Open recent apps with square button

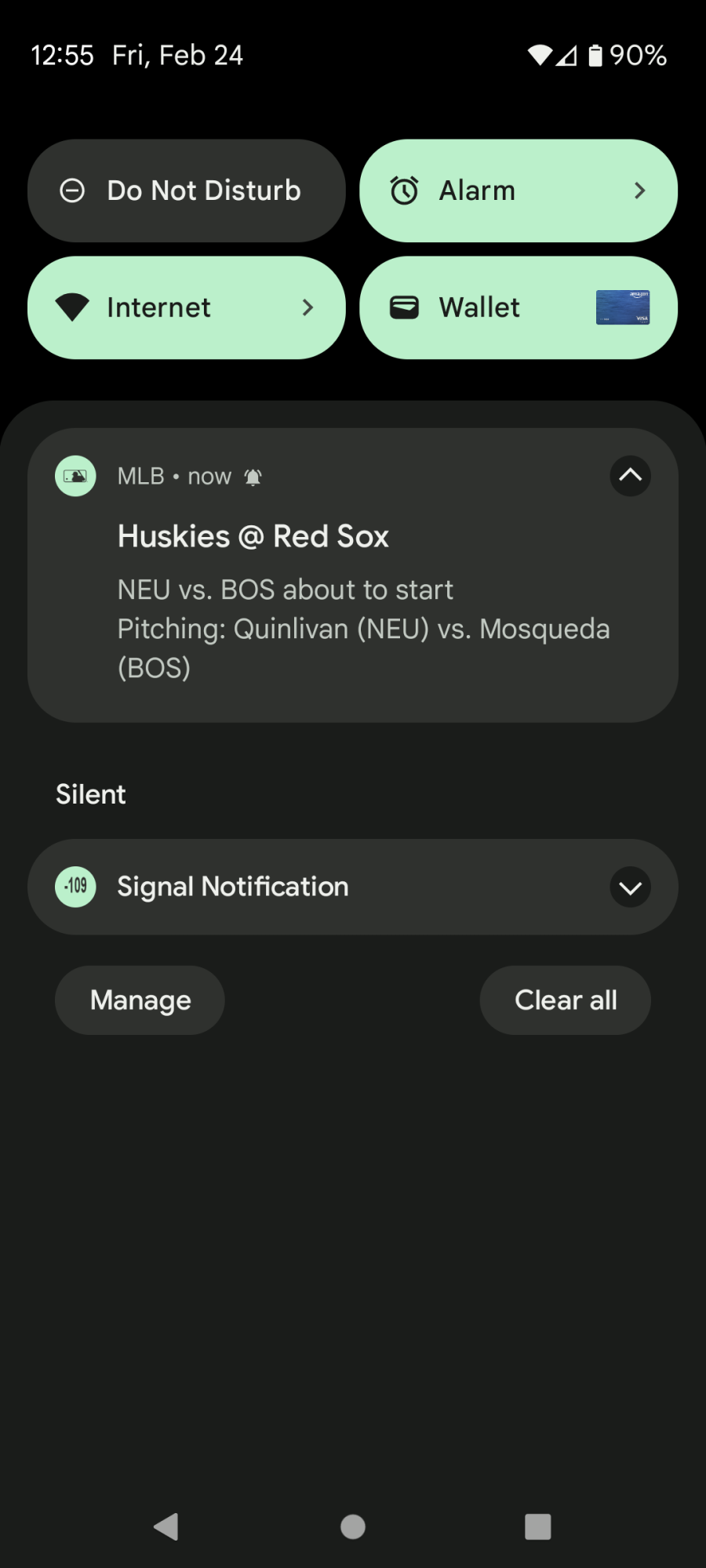[537, 1526]
